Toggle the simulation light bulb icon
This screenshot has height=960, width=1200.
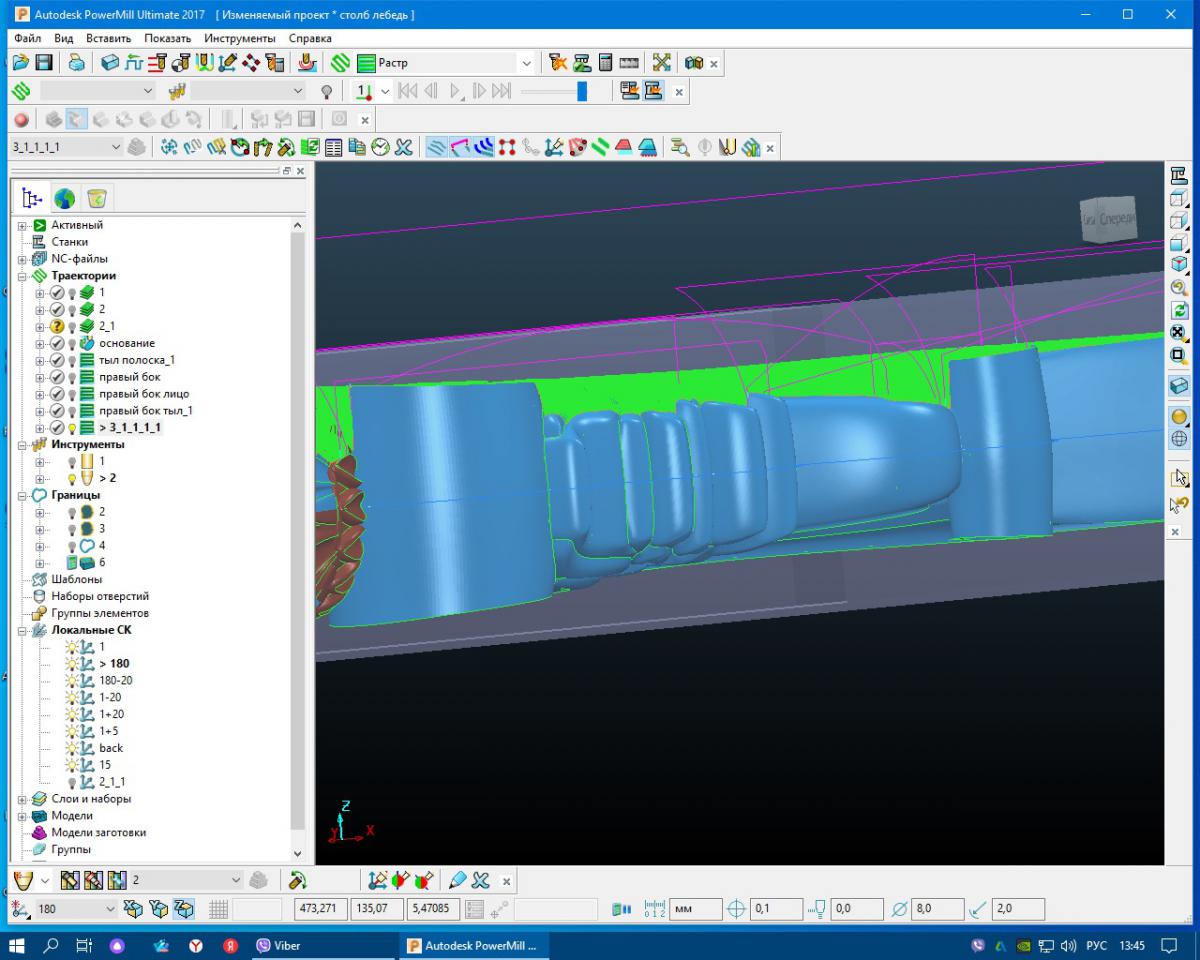point(326,92)
